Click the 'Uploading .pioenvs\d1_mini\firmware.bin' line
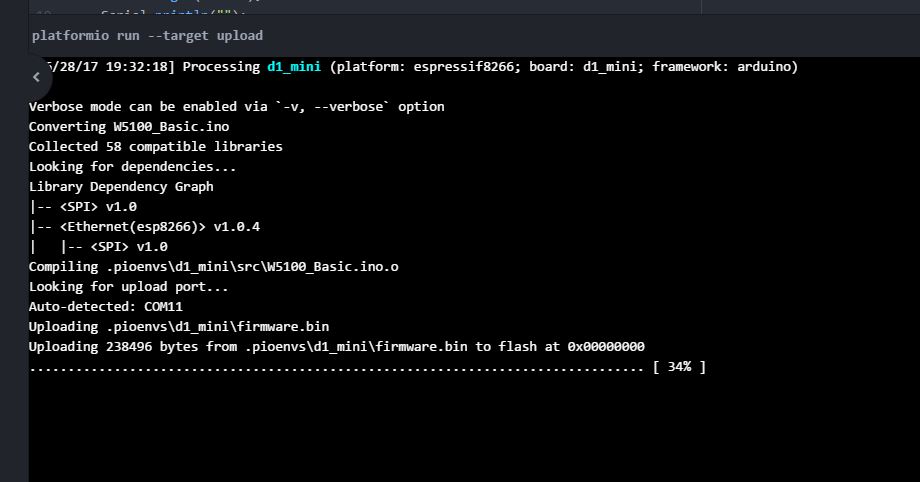The height and width of the screenshot is (482, 920). [x=178, y=327]
